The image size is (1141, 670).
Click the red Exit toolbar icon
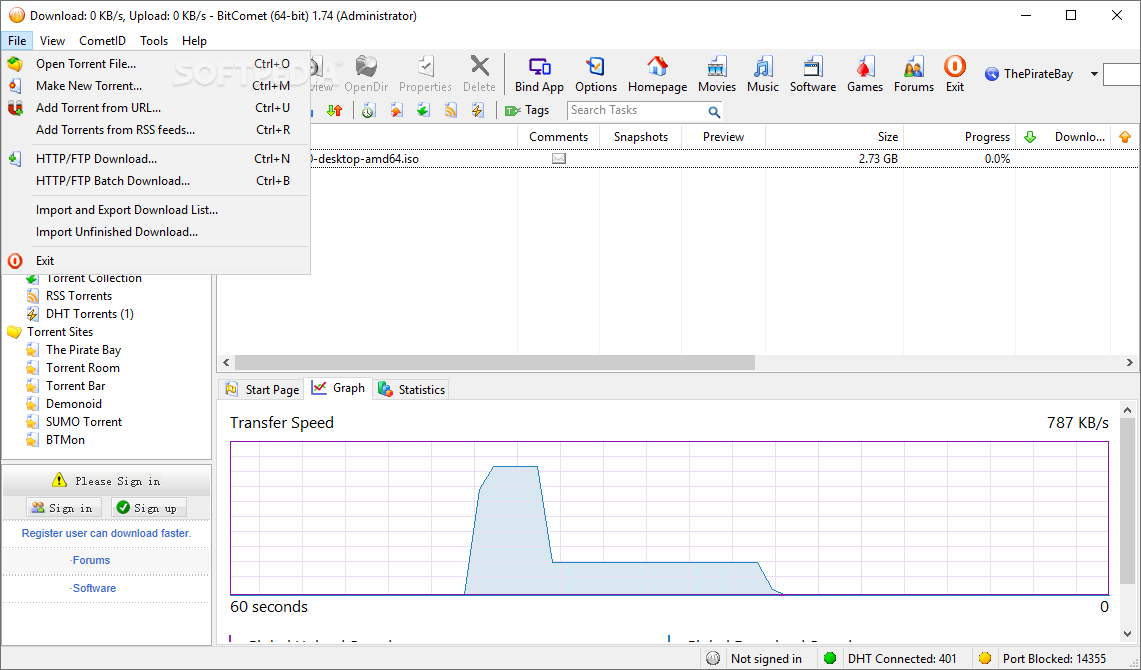click(955, 74)
